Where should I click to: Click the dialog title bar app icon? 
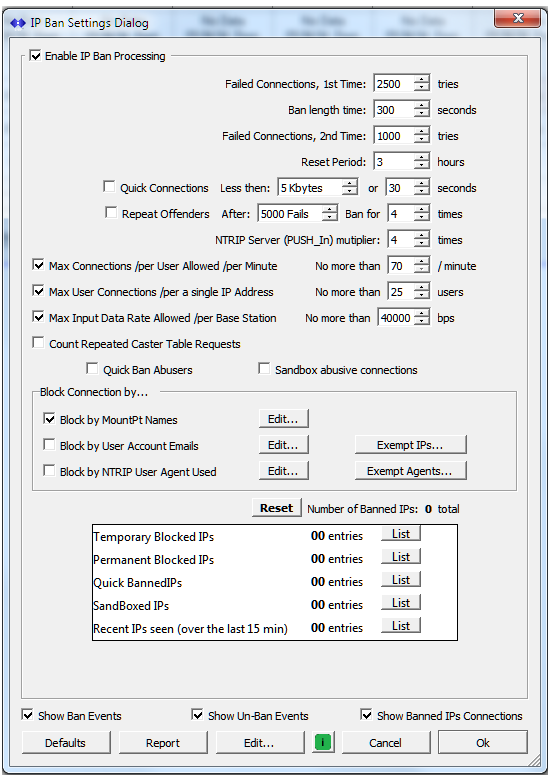(17, 23)
